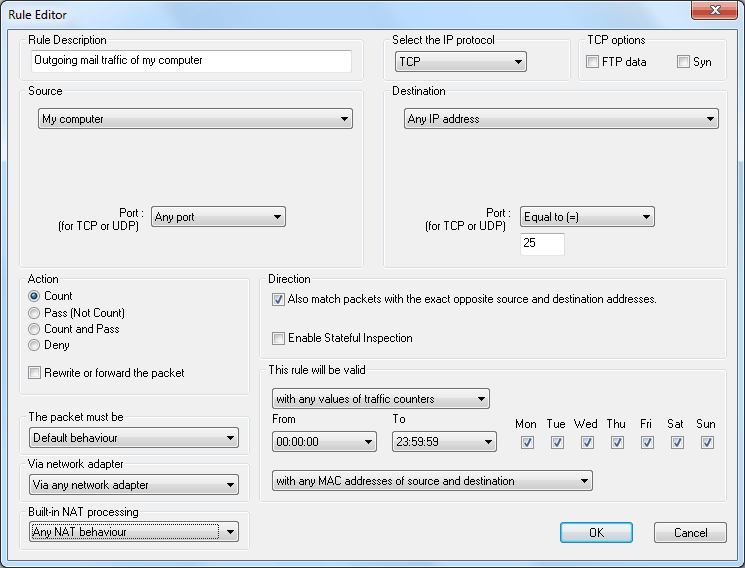Select Pass (Not Count) action
The image size is (745, 568).
(x=34, y=313)
